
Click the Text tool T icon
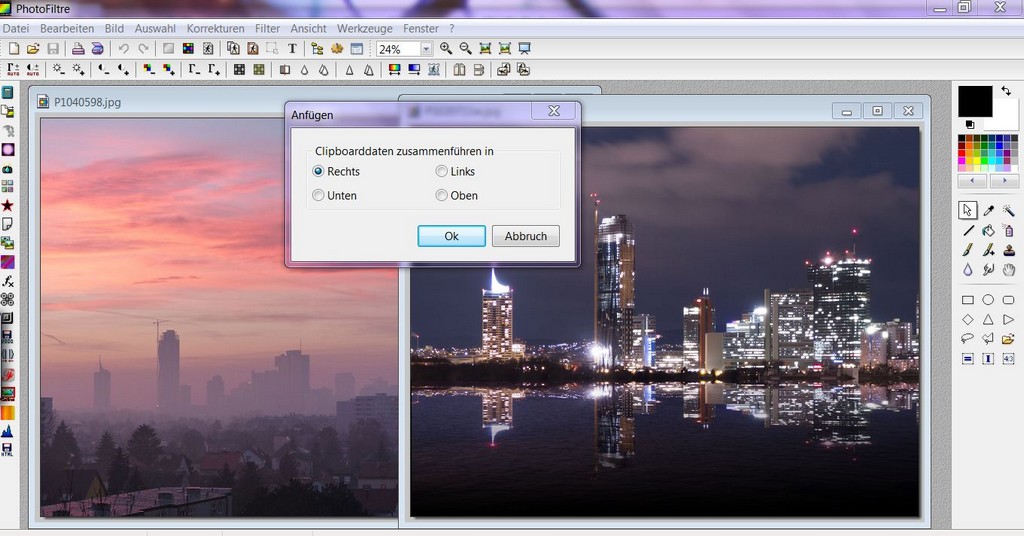tap(292, 48)
